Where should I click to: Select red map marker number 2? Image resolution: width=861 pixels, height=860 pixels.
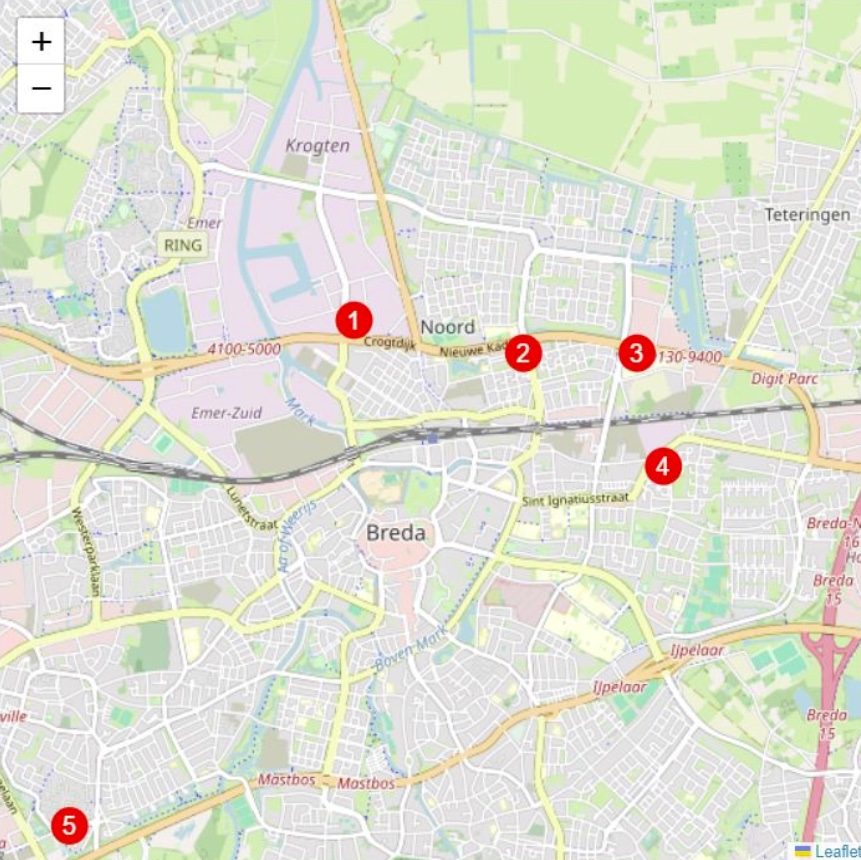click(523, 353)
